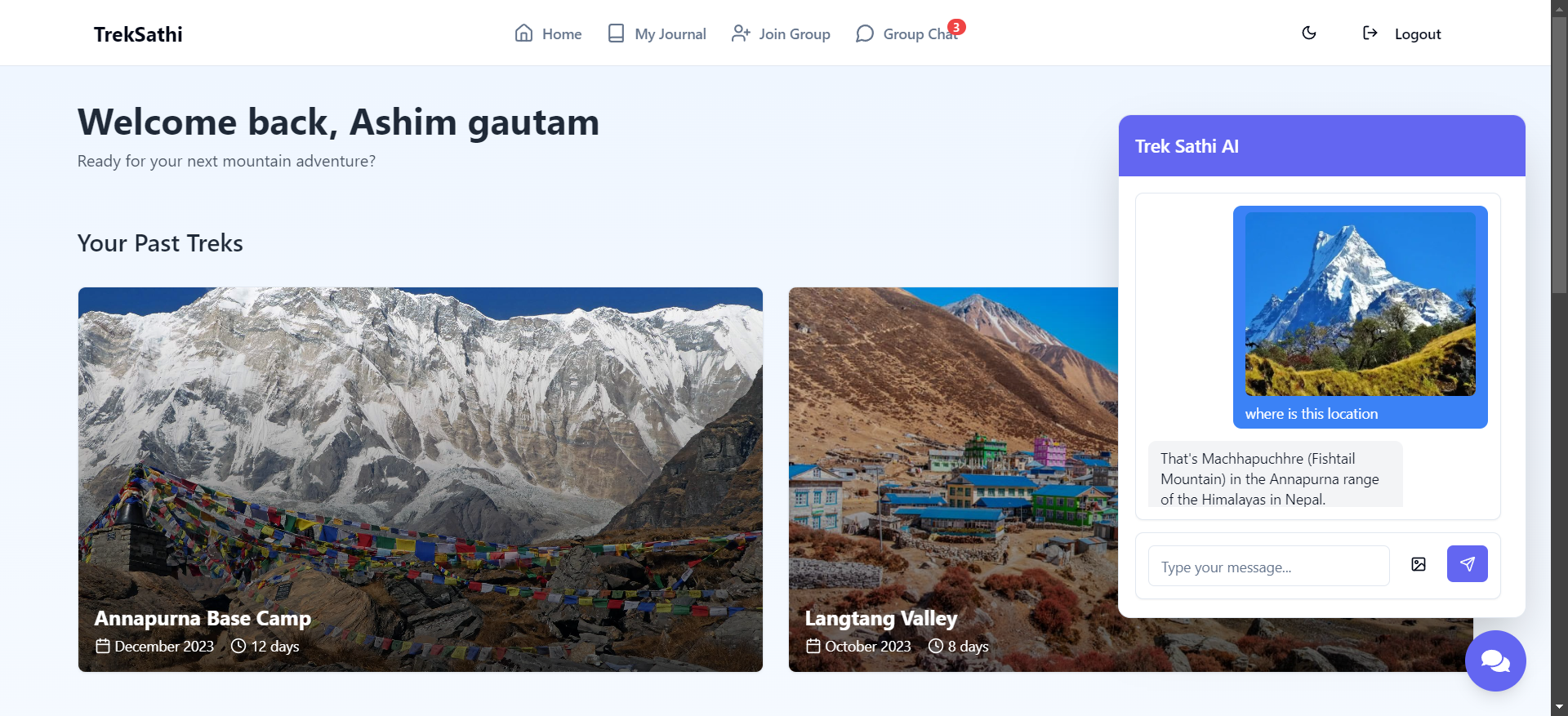Select Join Group in the navigation
The image size is (1568, 716).
[782, 33]
